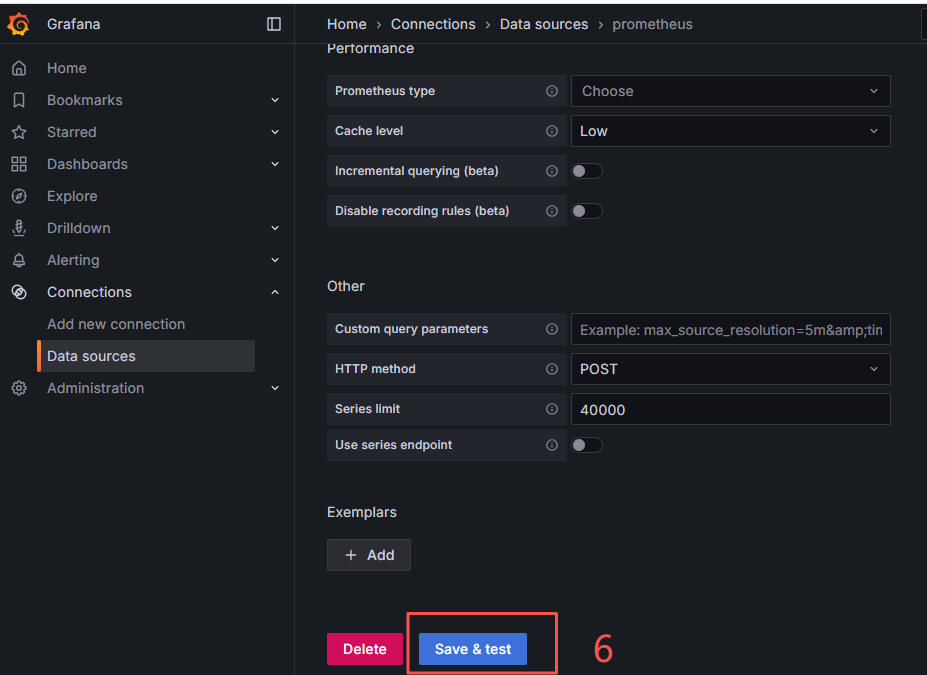Click the Other section heading
Image resolution: width=927 pixels, height=675 pixels.
(x=346, y=286)
